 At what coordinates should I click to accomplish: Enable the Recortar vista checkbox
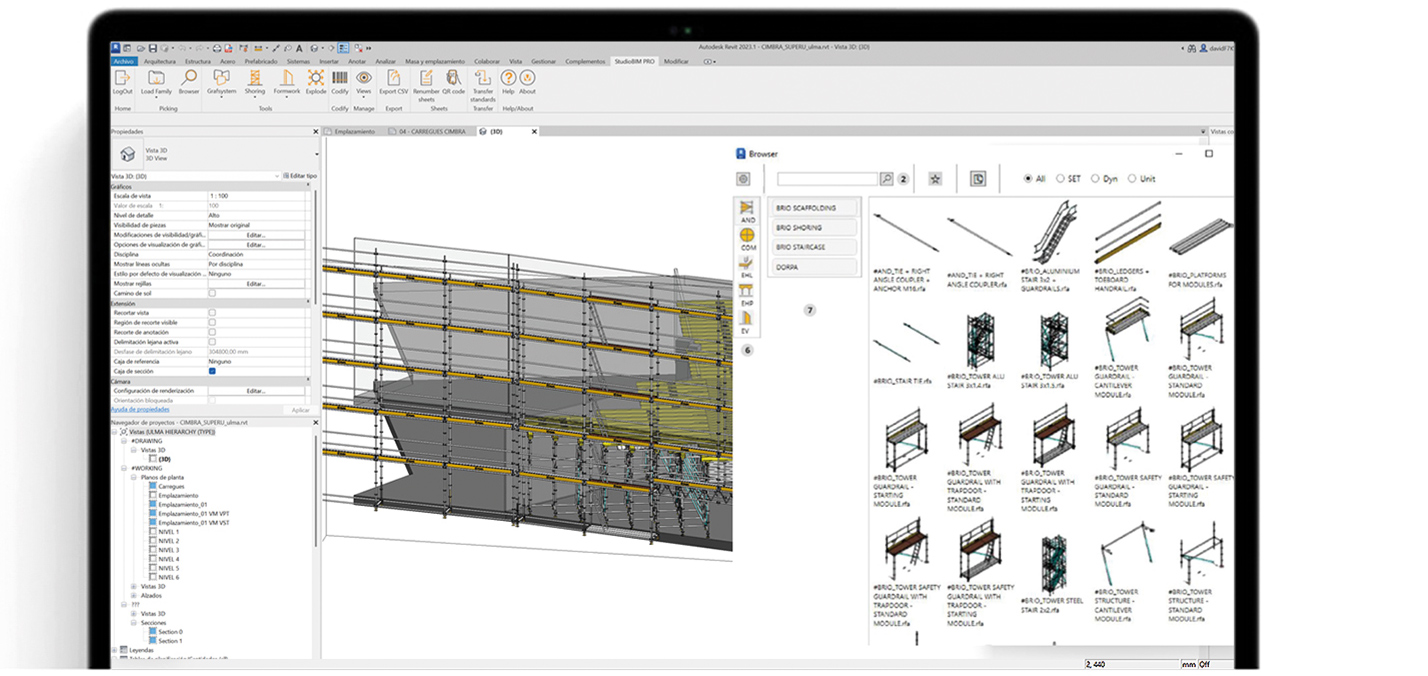[x=212, y=313]
